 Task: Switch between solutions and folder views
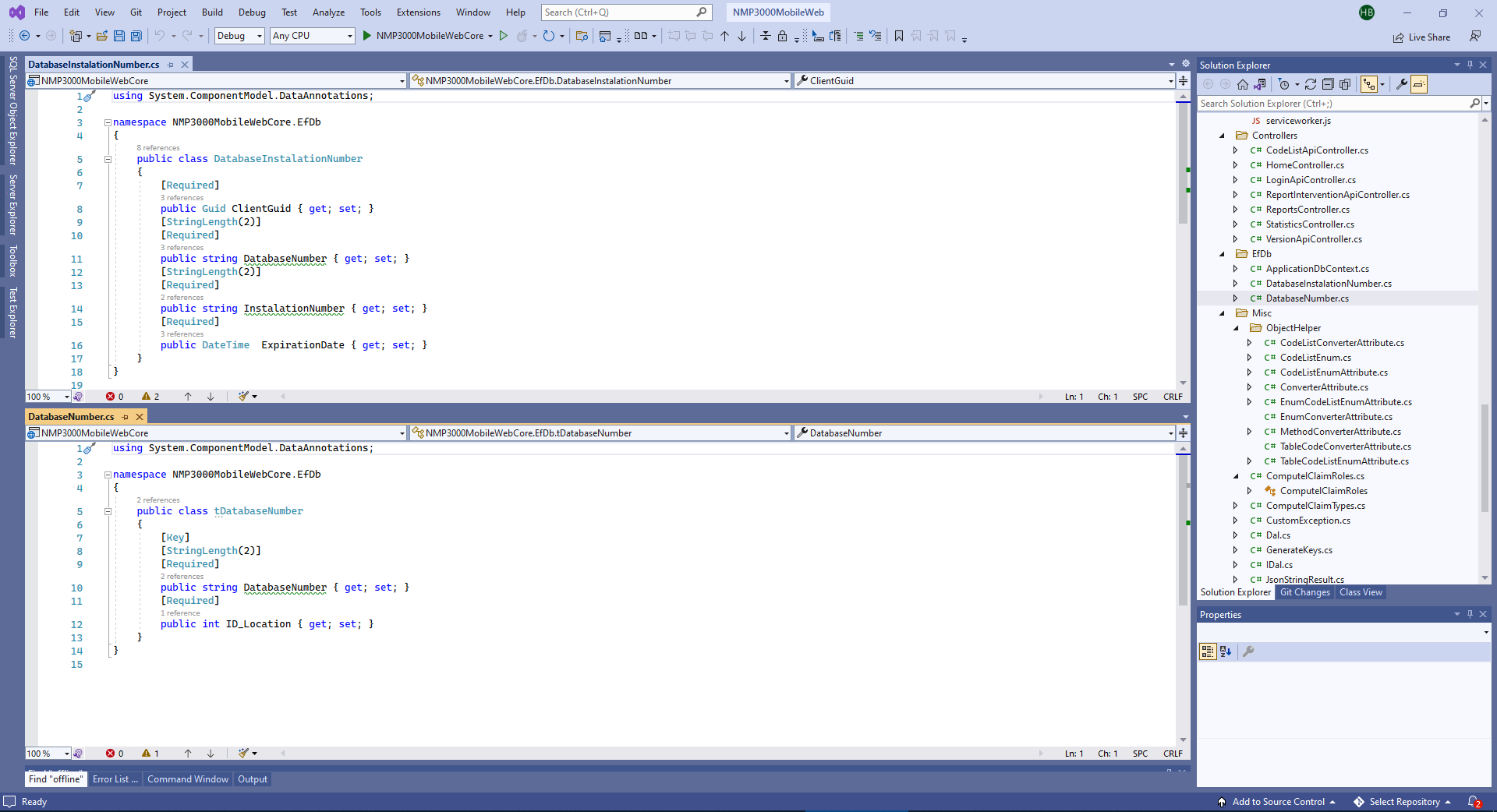[x=1260, y=84]
